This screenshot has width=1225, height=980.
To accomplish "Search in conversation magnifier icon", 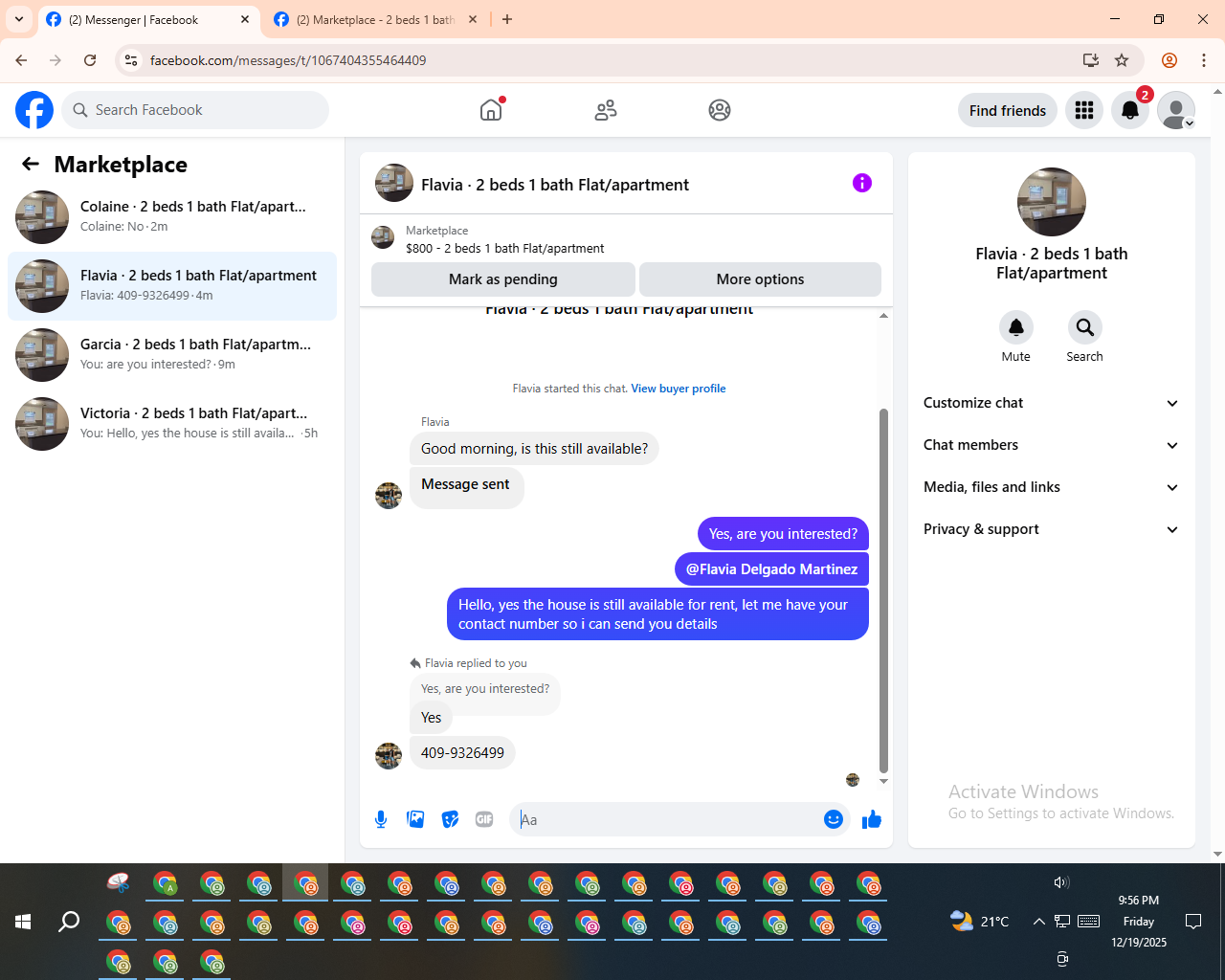I will point(1085,327).
